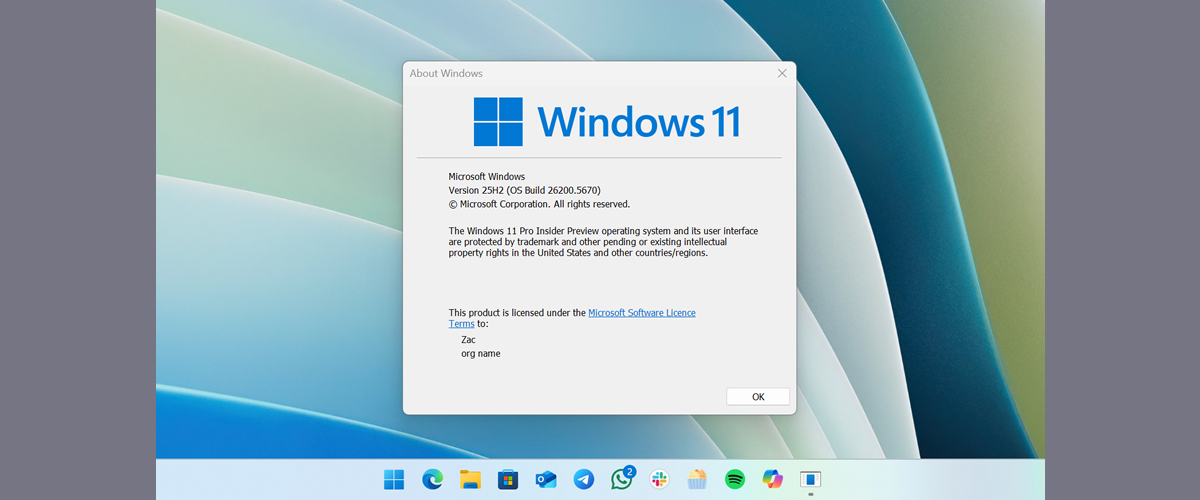Open the Microsoft Software Licence link
This screenshot has height=500, width=1200.
pyautogui.click(x=642, y=313)
